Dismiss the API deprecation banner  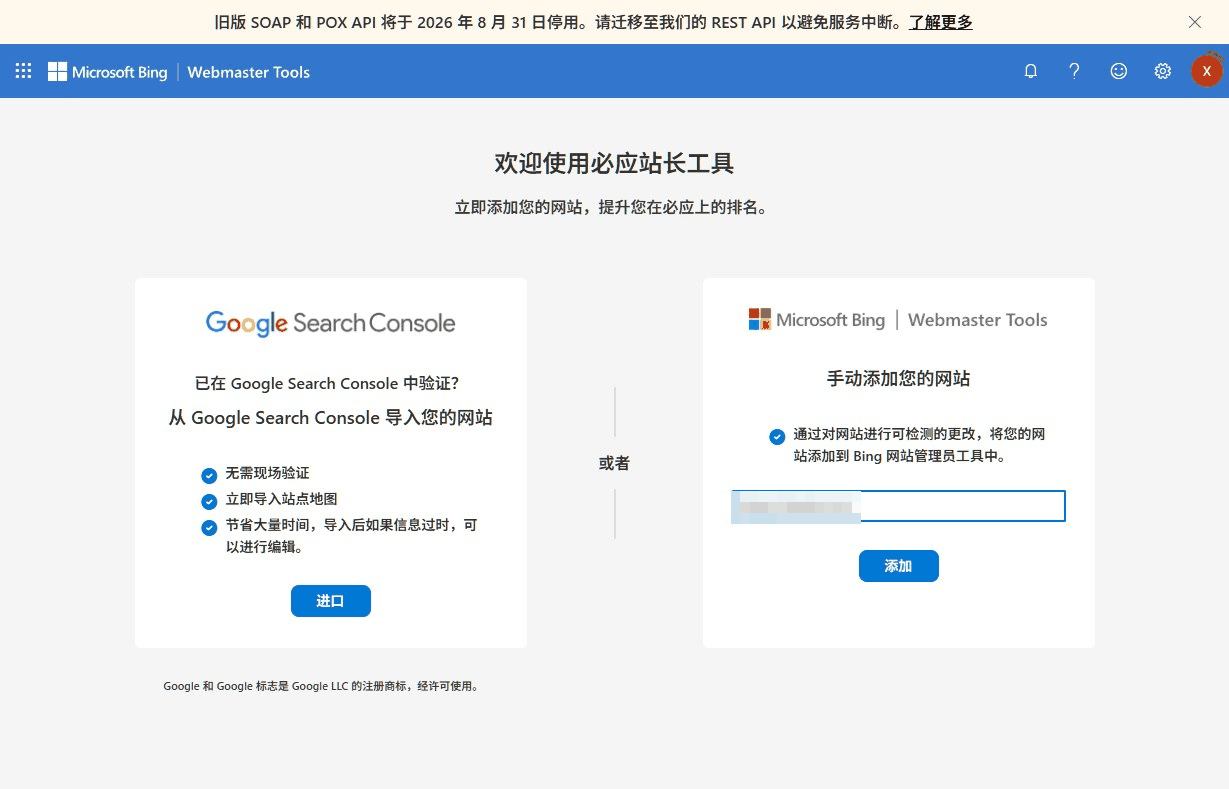click(x=1194, y=22)
